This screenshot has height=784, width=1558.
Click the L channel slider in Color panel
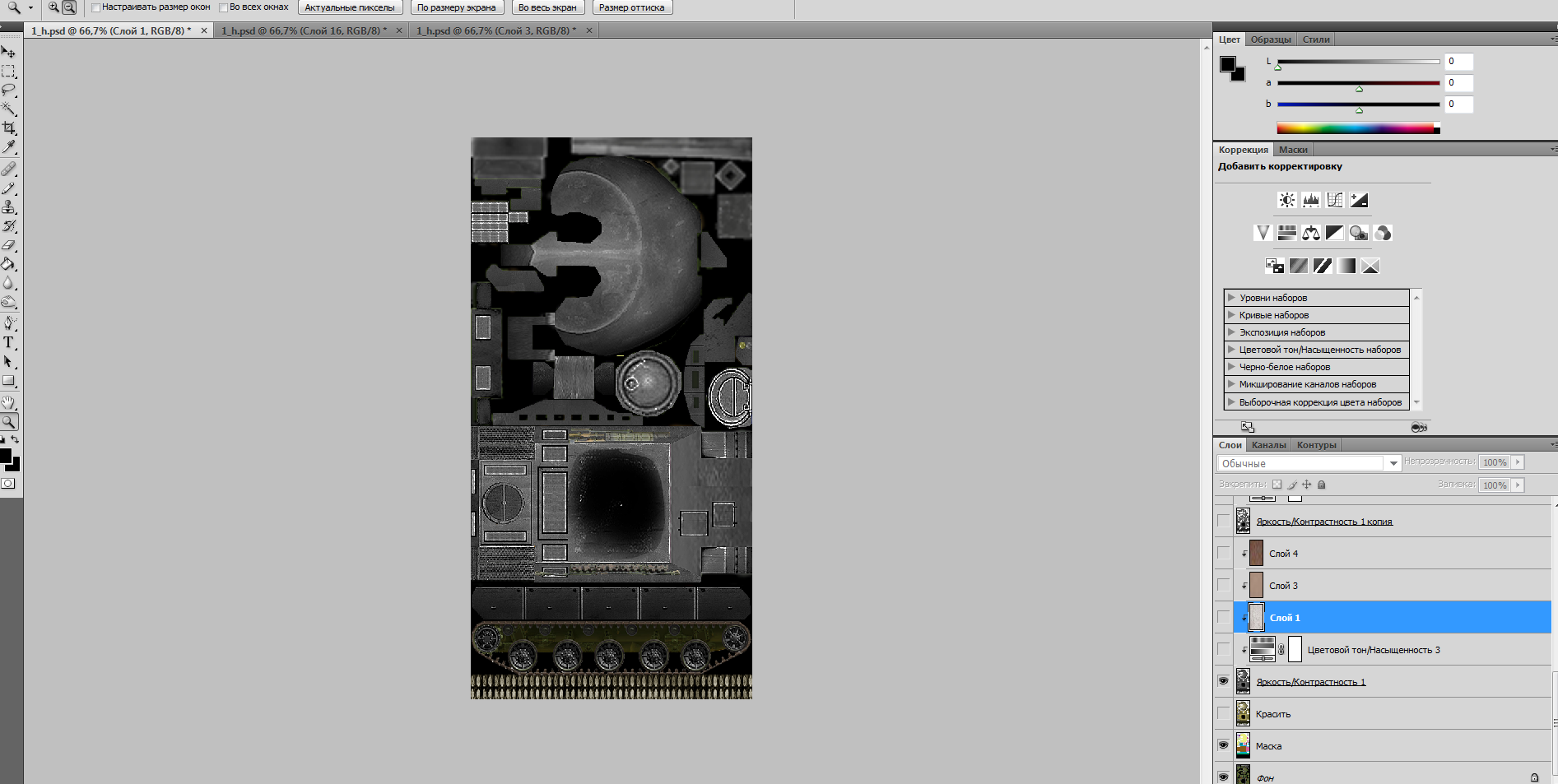[x=1358, y=62]
